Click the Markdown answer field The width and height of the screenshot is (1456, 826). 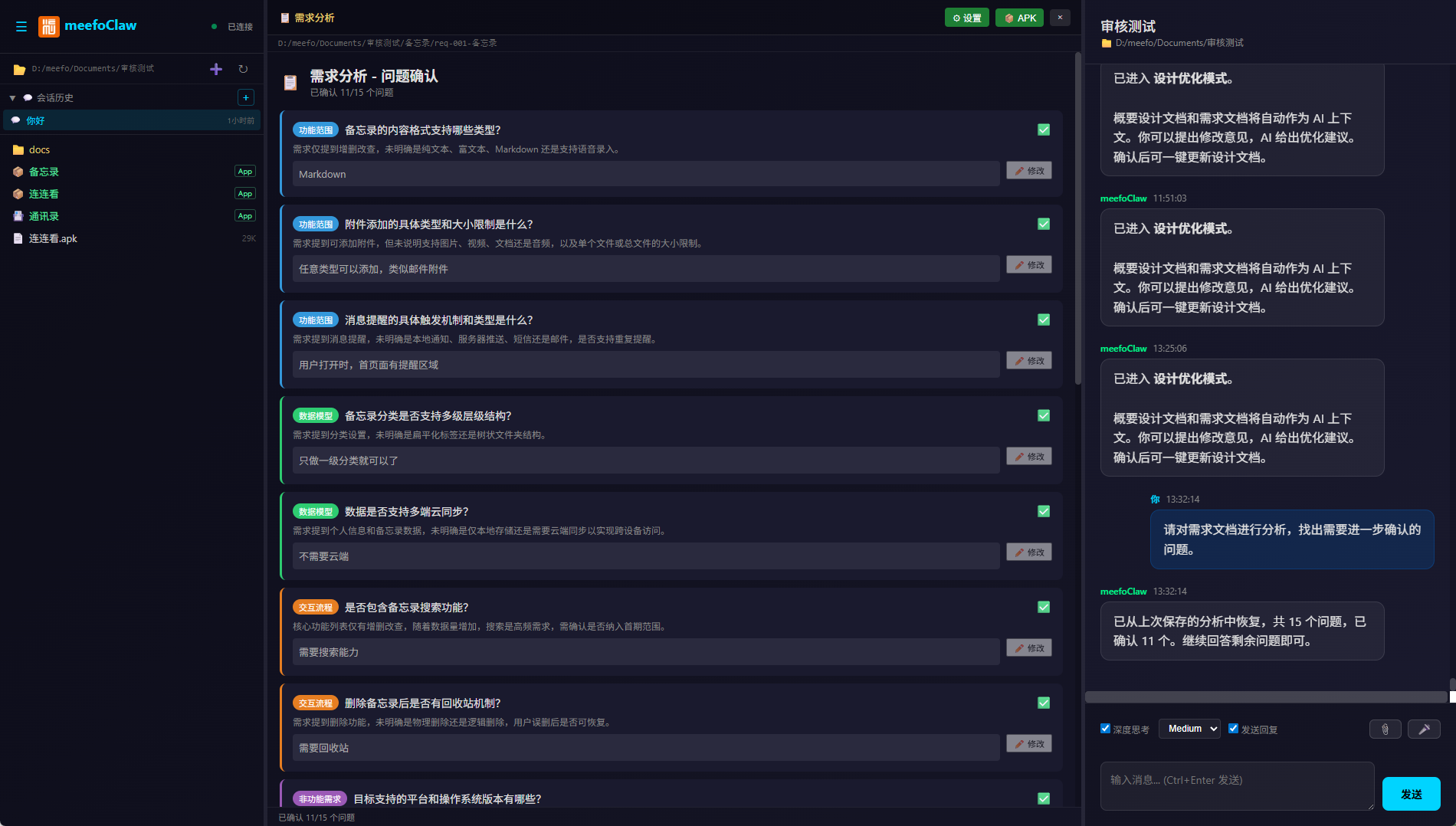646,174
